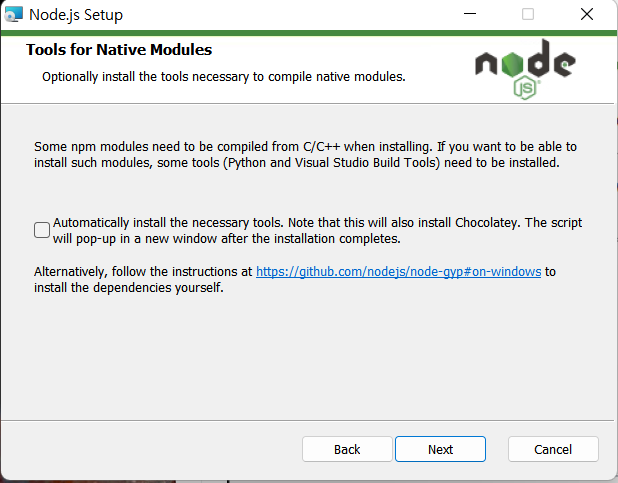Click the green hexagon letter in node logo

(512, 64)
